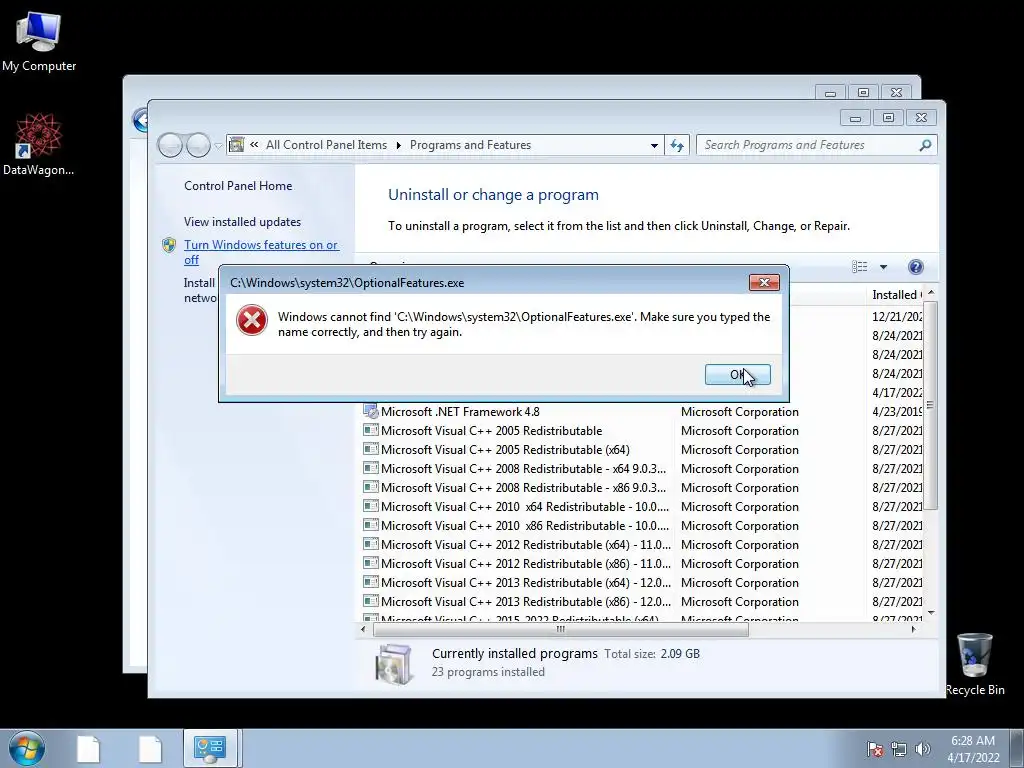The width and height of the screenshot is (1024, 768).
Task: Open recent pages dropdown arrow beside Forward
Action: coord(218,146)
